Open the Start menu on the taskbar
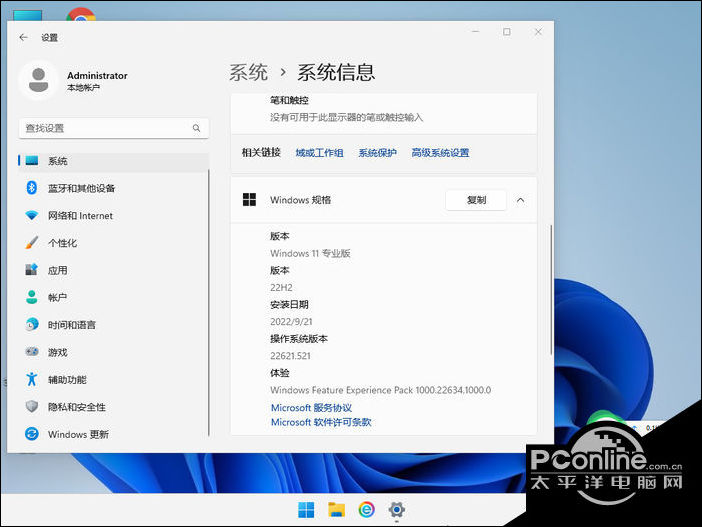702x527 pixels. pos(306,510)
